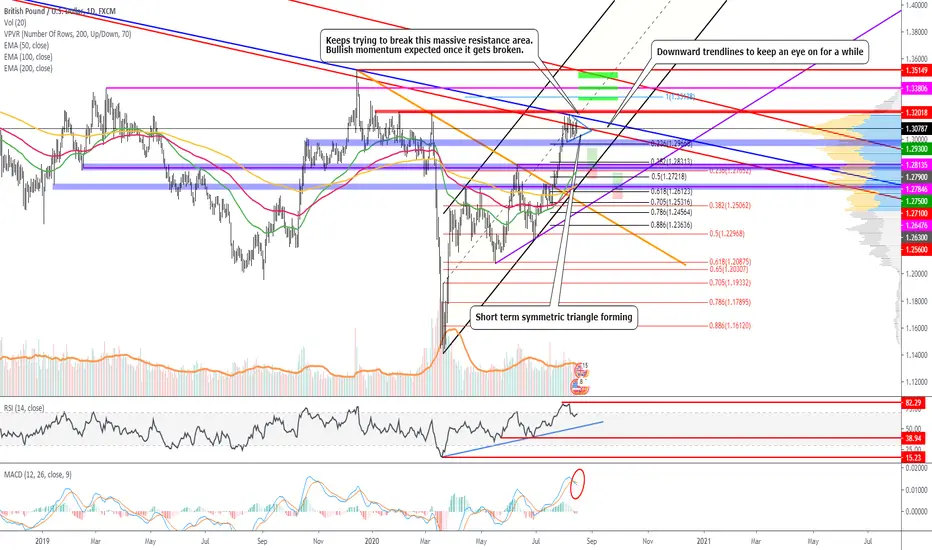Select the red 0.886(1.16120) Fibonacci label
Viewport: 932px width, 550px height.
pyautogui.click(x=730, y=326)
